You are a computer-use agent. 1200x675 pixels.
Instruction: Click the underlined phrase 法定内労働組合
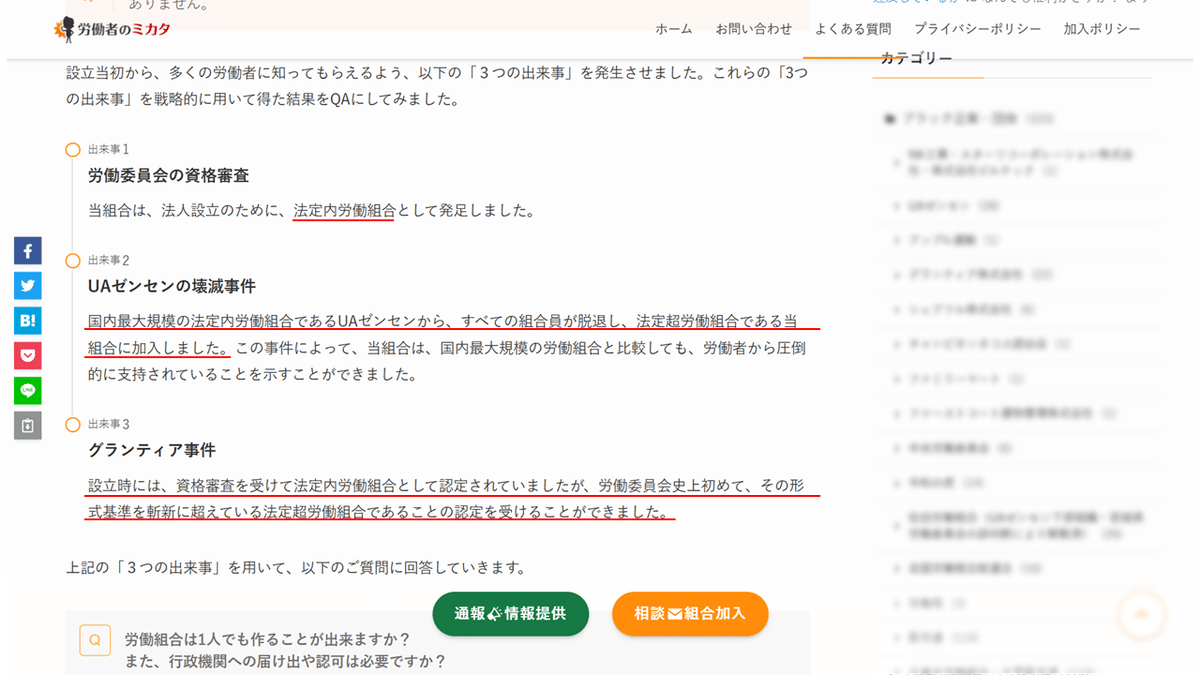click(x=345, y=211)
